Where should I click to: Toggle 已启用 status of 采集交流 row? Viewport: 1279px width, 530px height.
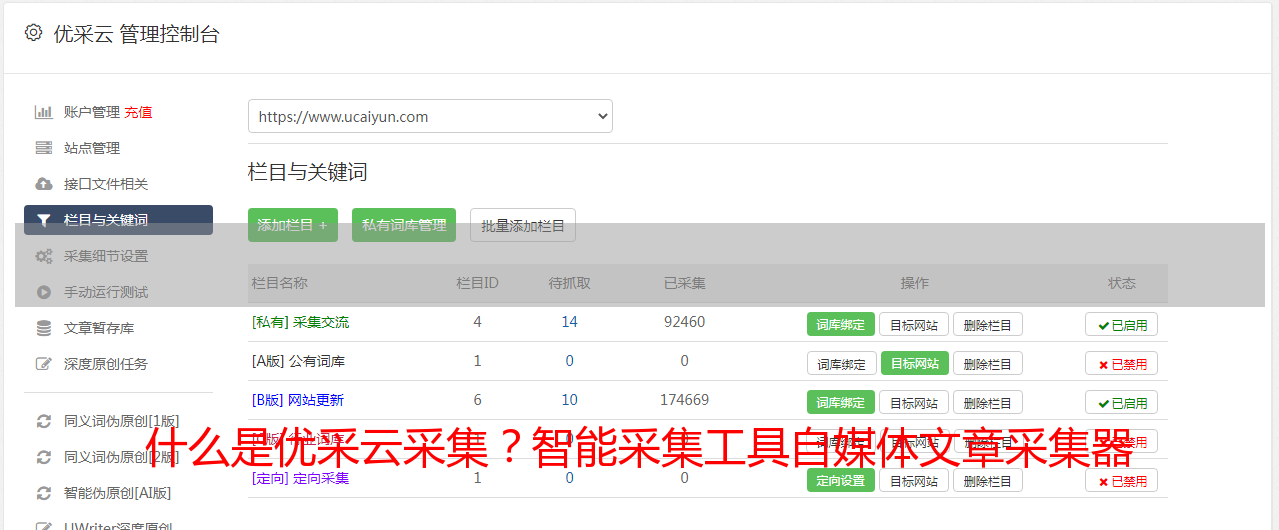1122,324
